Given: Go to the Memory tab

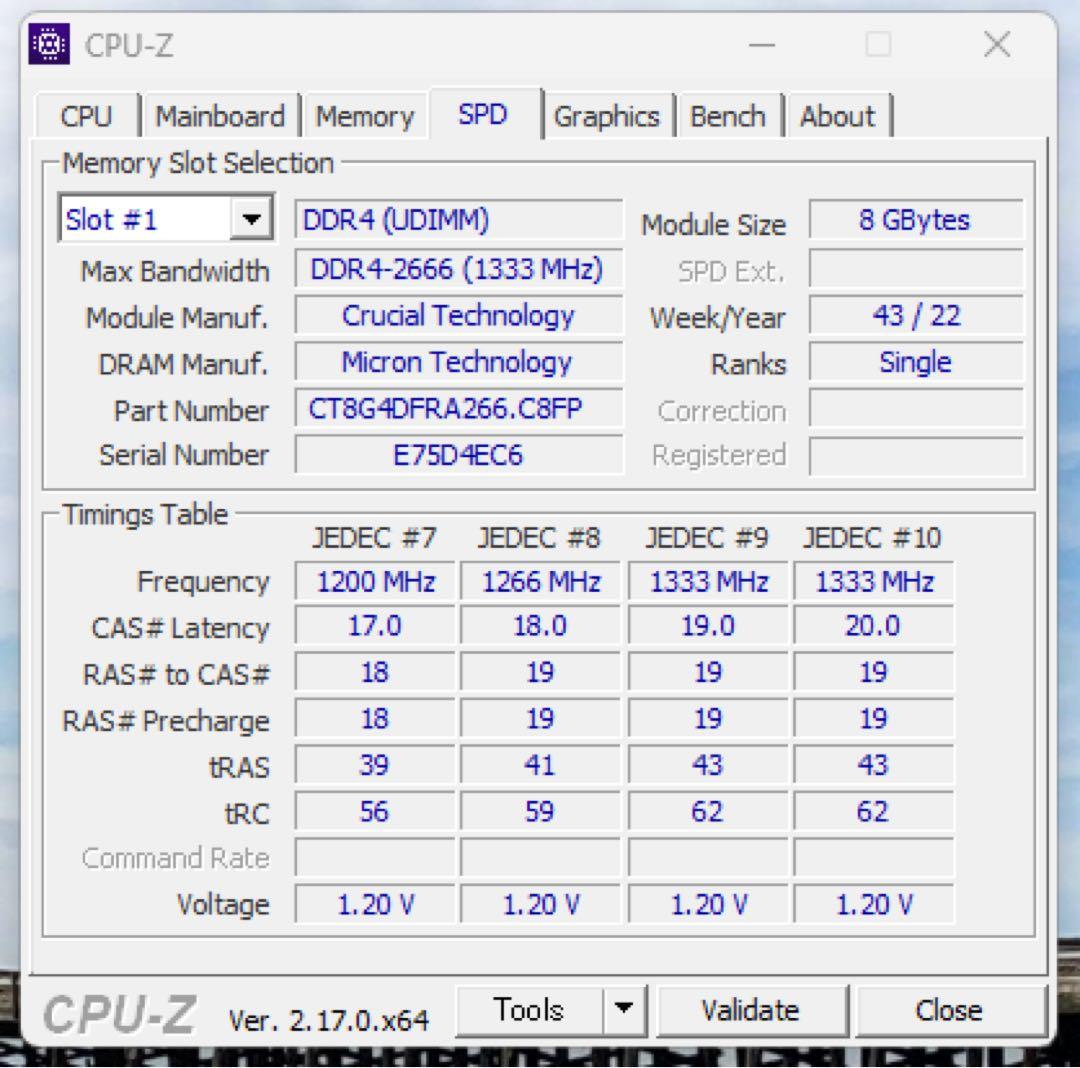Looking at the screenshot, I should (x=364, y=116).
